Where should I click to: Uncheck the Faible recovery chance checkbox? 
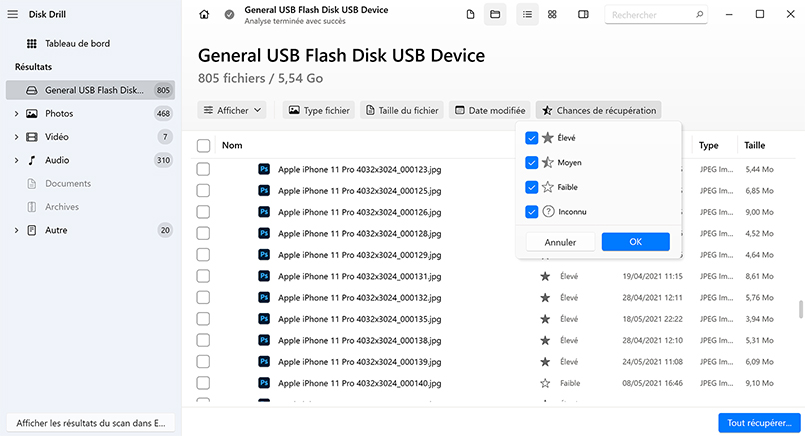(532, 187)
